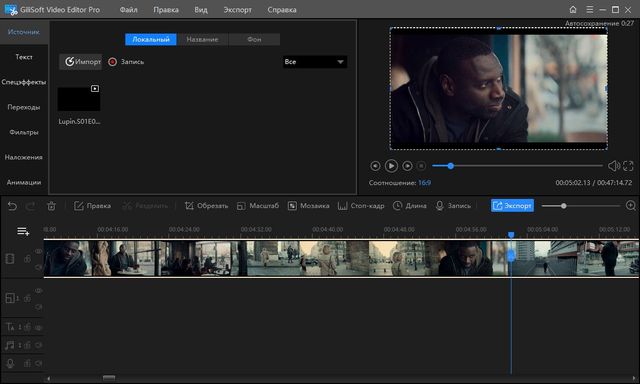Undo the last action
Screen dimensions: 640x384
click(x=12, y=206)
